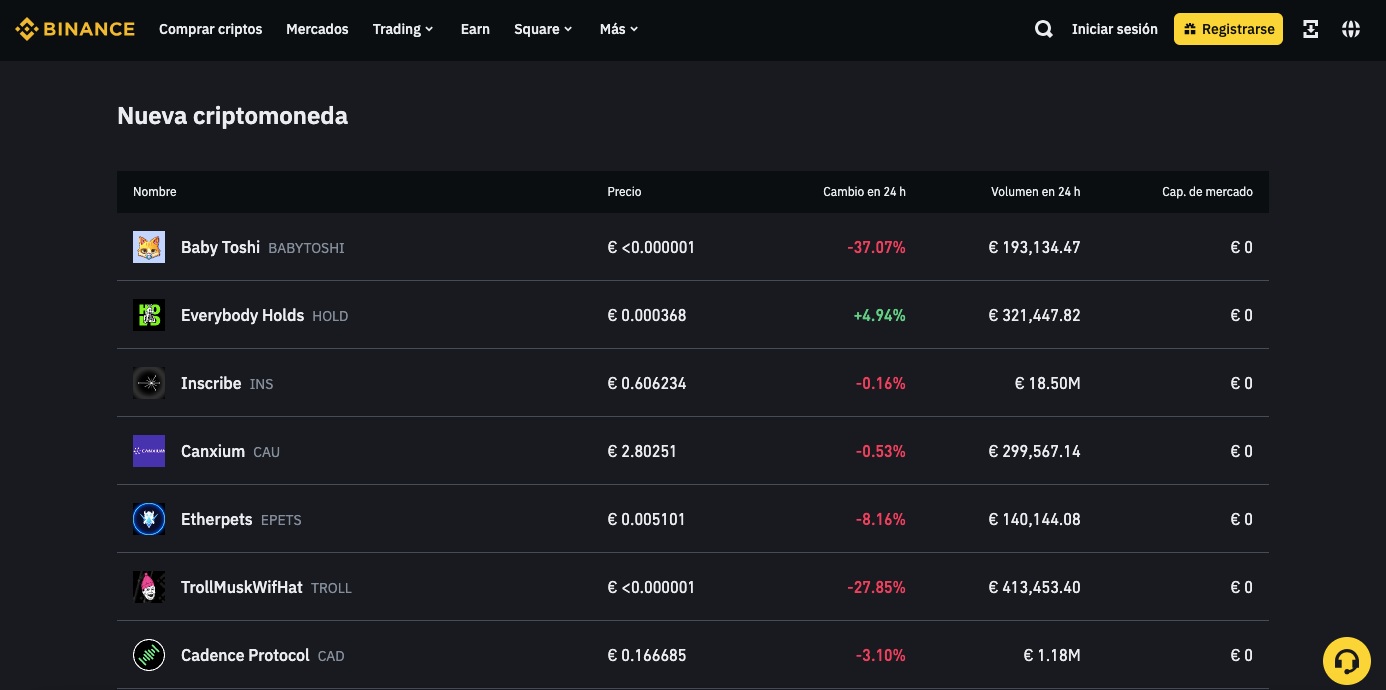Sort by Volumen en 24 h header
This screenshot has width=1386, height=690.
pyautogui.click(x=1035, y=191)
